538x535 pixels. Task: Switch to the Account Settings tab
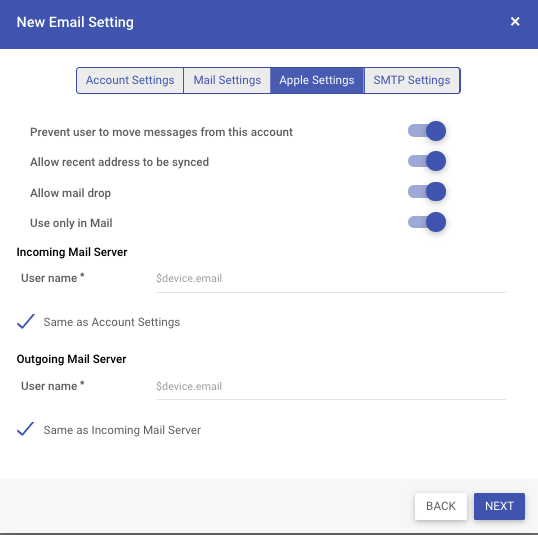point(130,80)
